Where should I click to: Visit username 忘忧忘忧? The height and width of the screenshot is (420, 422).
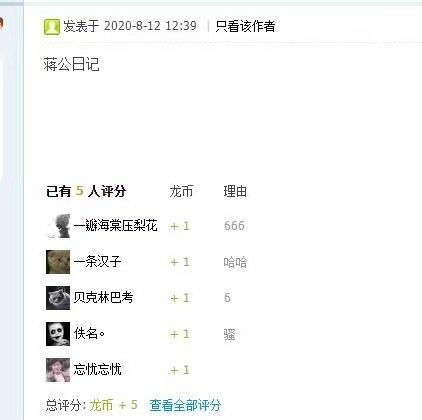click(x=97, y=369)
